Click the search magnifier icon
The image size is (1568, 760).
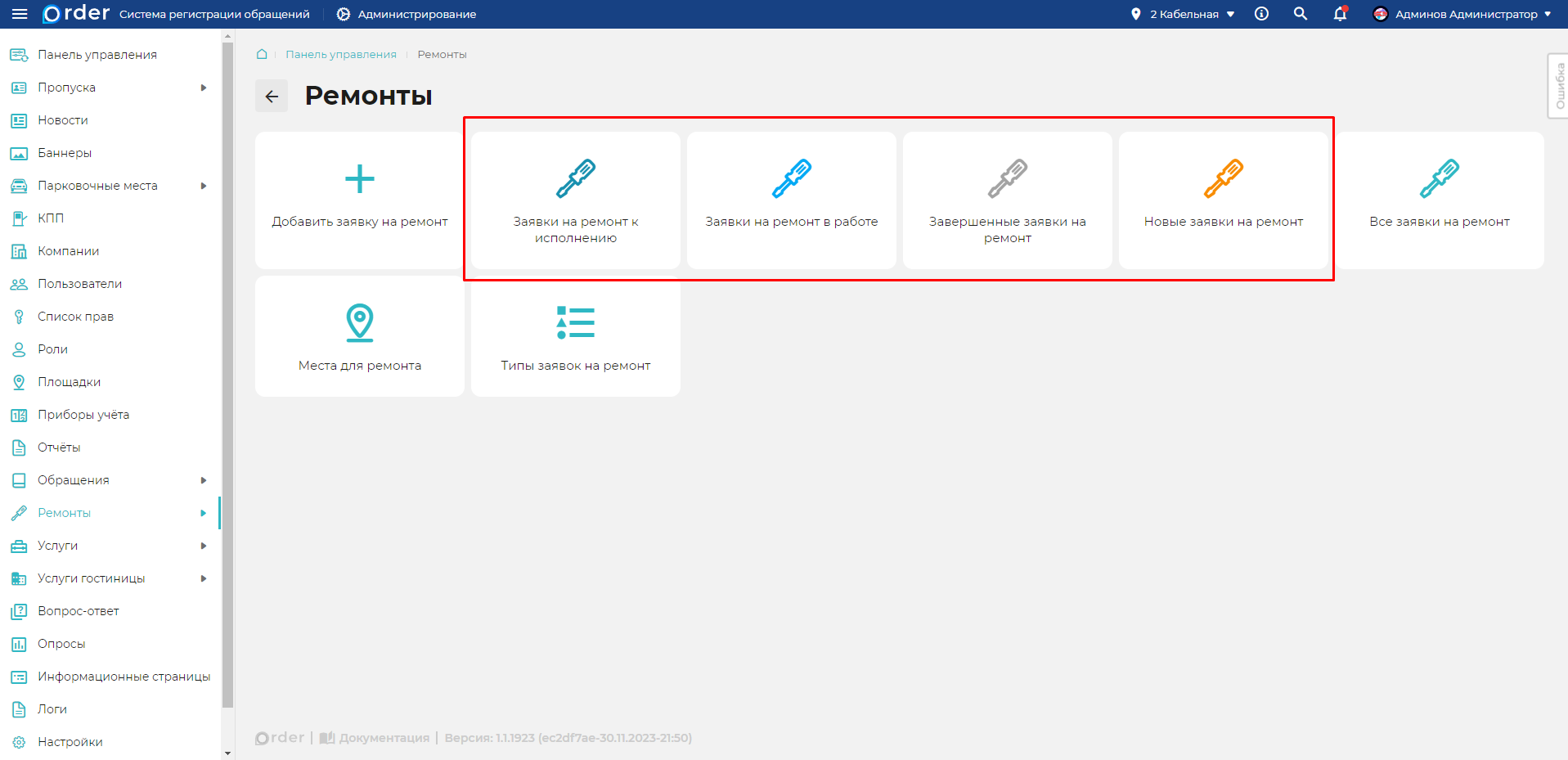(x=1300, y=14)
